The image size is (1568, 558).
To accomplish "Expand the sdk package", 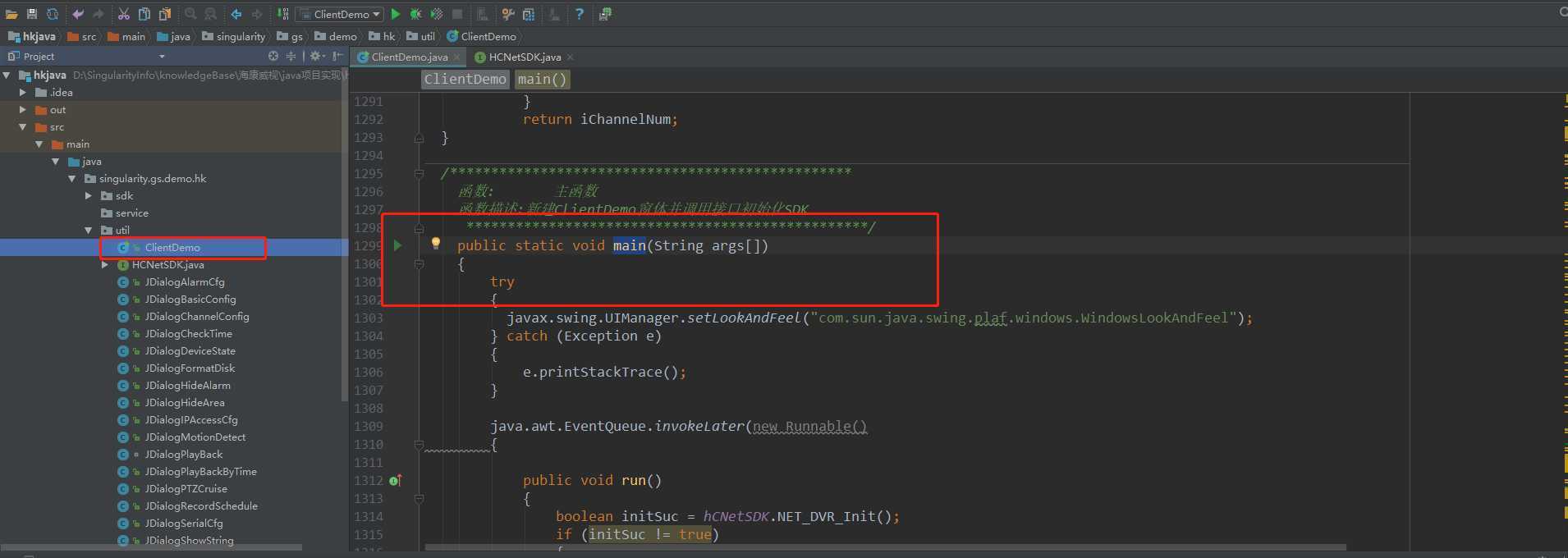I will click(x=89, y=195).
